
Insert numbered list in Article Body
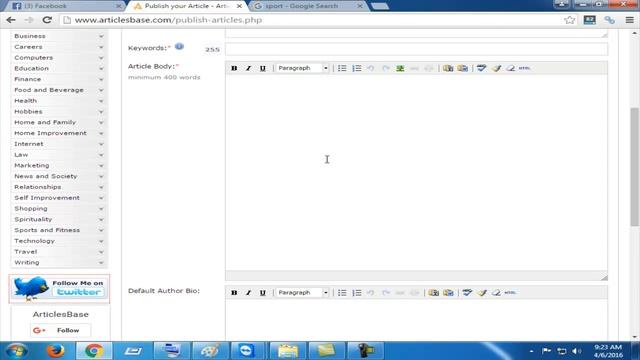[x=357, y=68]
